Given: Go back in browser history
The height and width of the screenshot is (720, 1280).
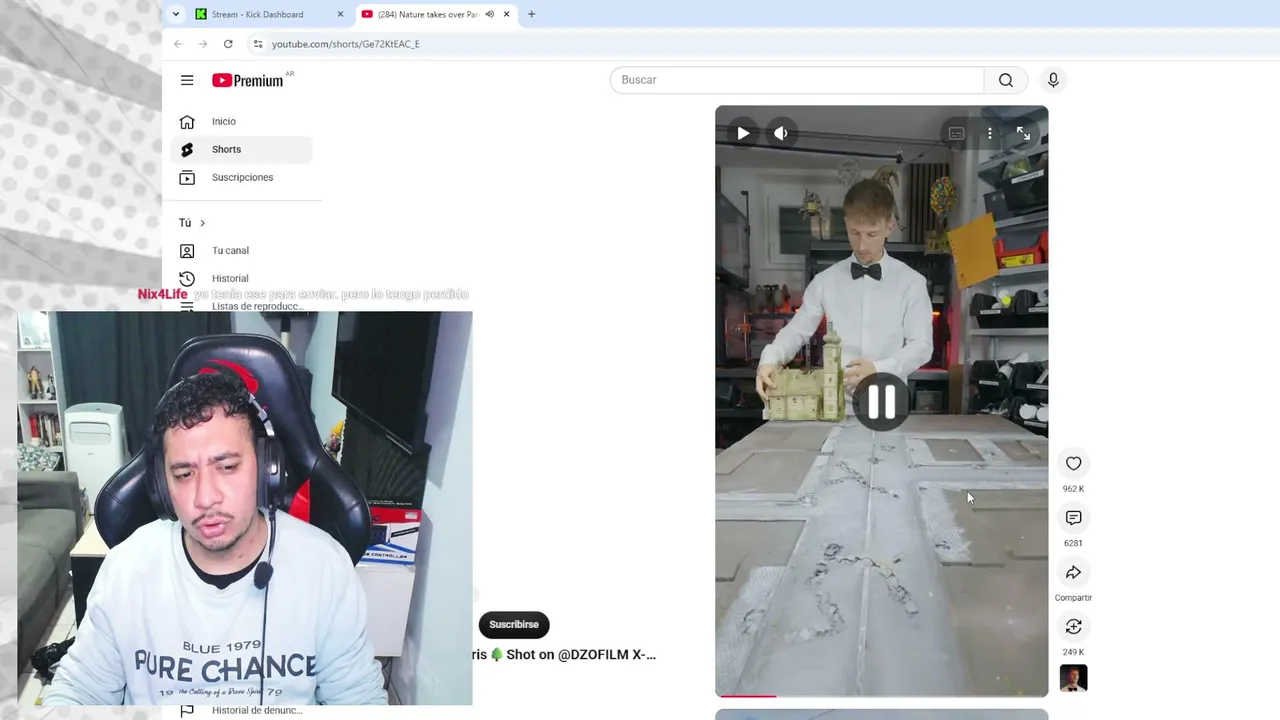Looking at the screenshot, I should (178, 44).
